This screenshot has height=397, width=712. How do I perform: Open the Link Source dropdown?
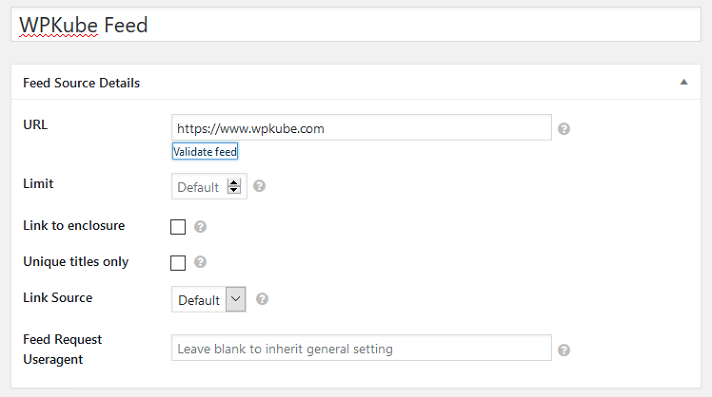point(208,299)
